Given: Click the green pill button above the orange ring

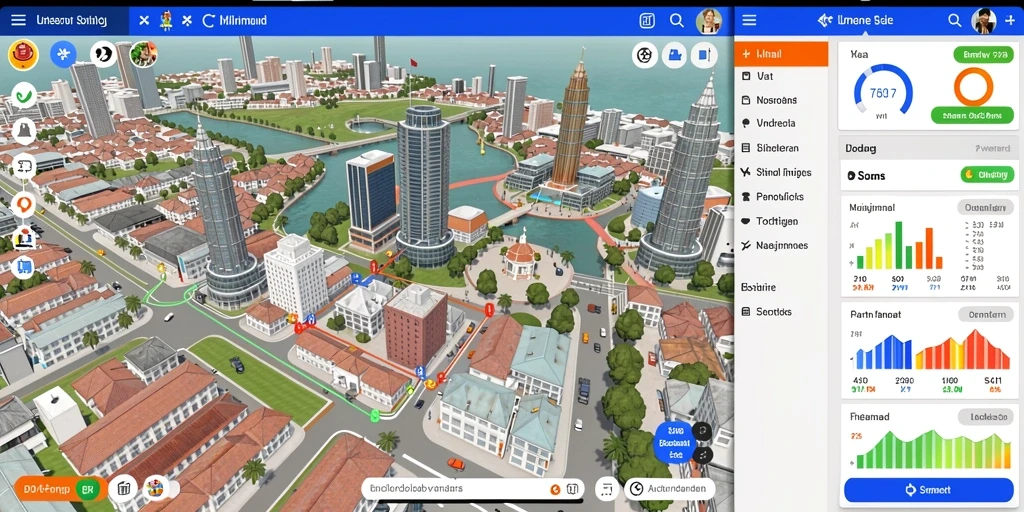Looking at the screenshot, I should tap(983, 55).
